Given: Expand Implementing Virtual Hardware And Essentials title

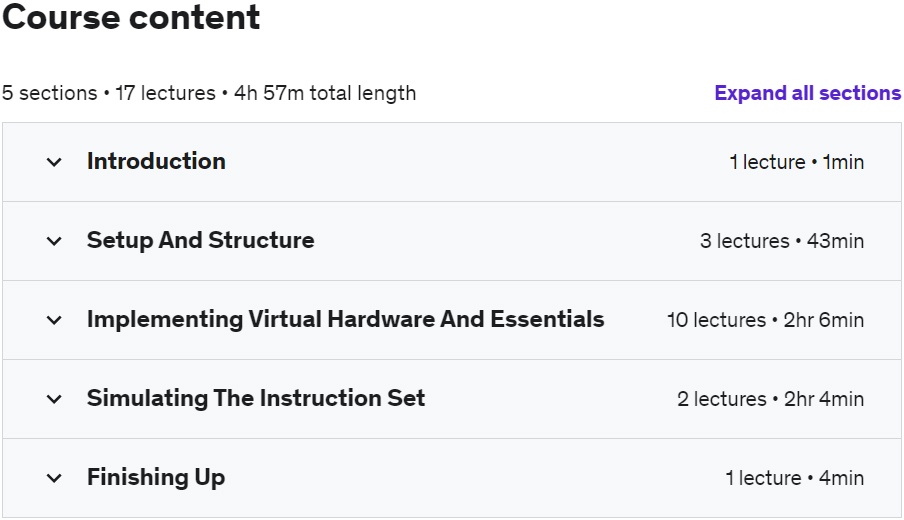Looking at the screenshot, I should 345,319.
